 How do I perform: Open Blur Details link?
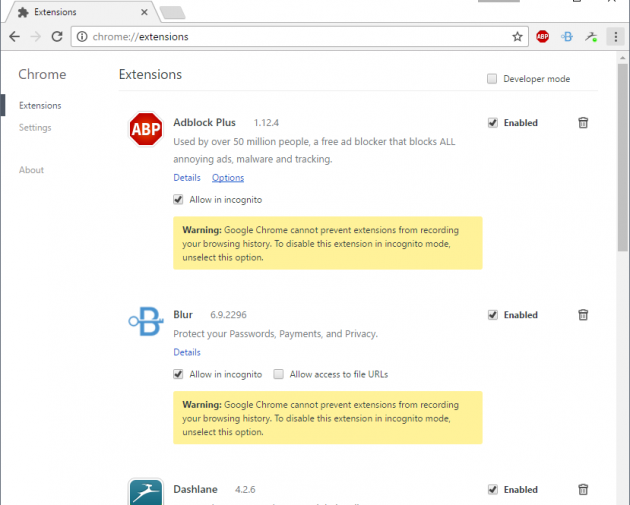(x=187, y=352)
